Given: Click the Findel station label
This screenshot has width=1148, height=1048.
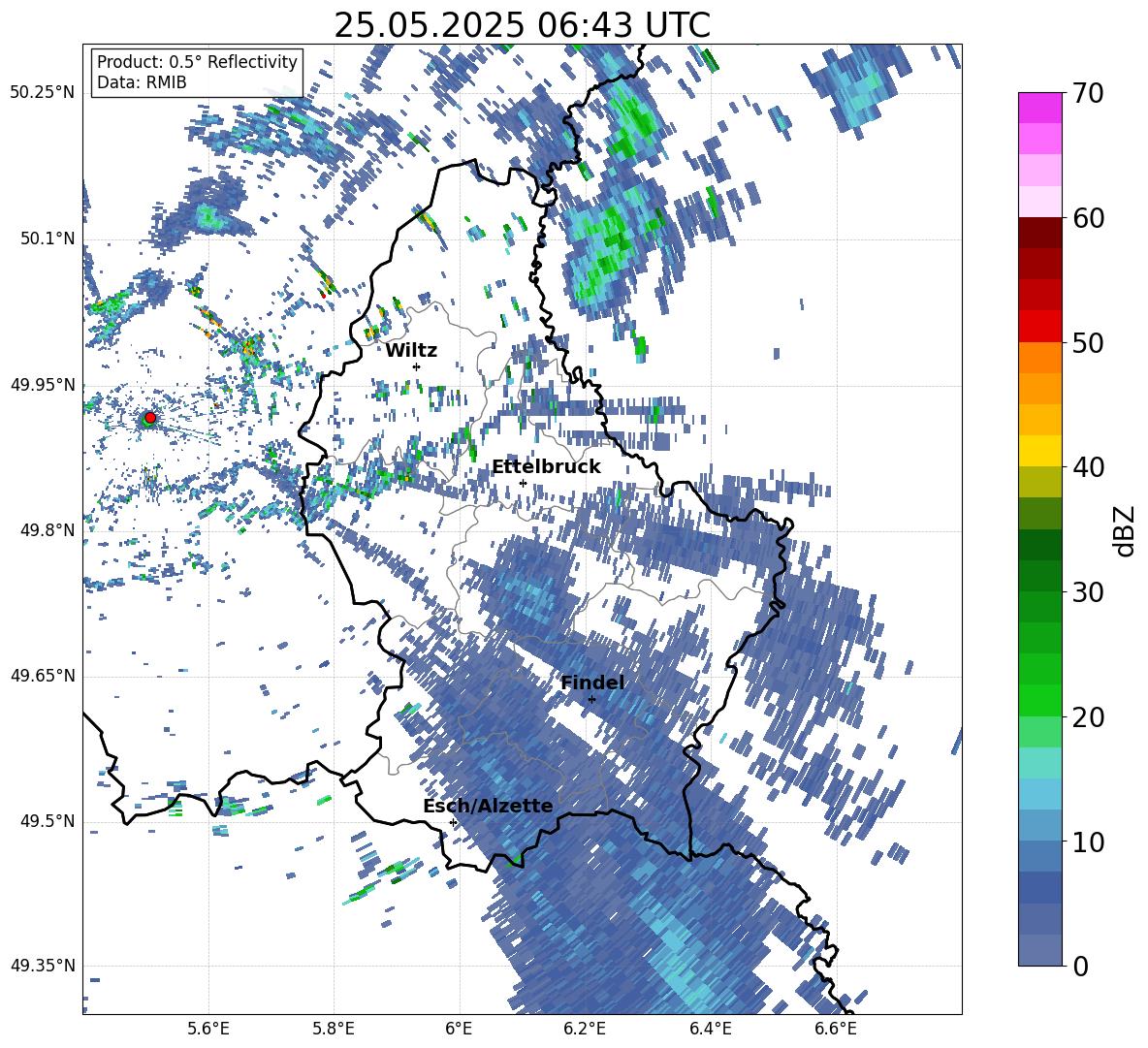Looking at the screenshot, I should [592, 683].
